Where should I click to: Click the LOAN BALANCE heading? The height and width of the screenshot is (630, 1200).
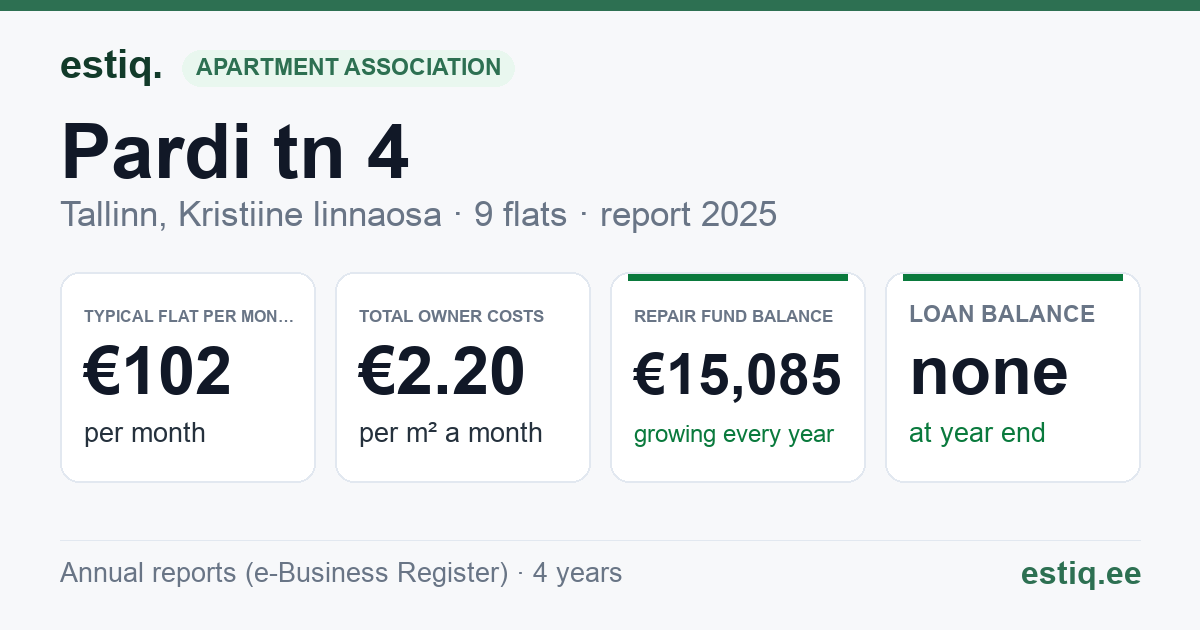[x=1002, y=314]
